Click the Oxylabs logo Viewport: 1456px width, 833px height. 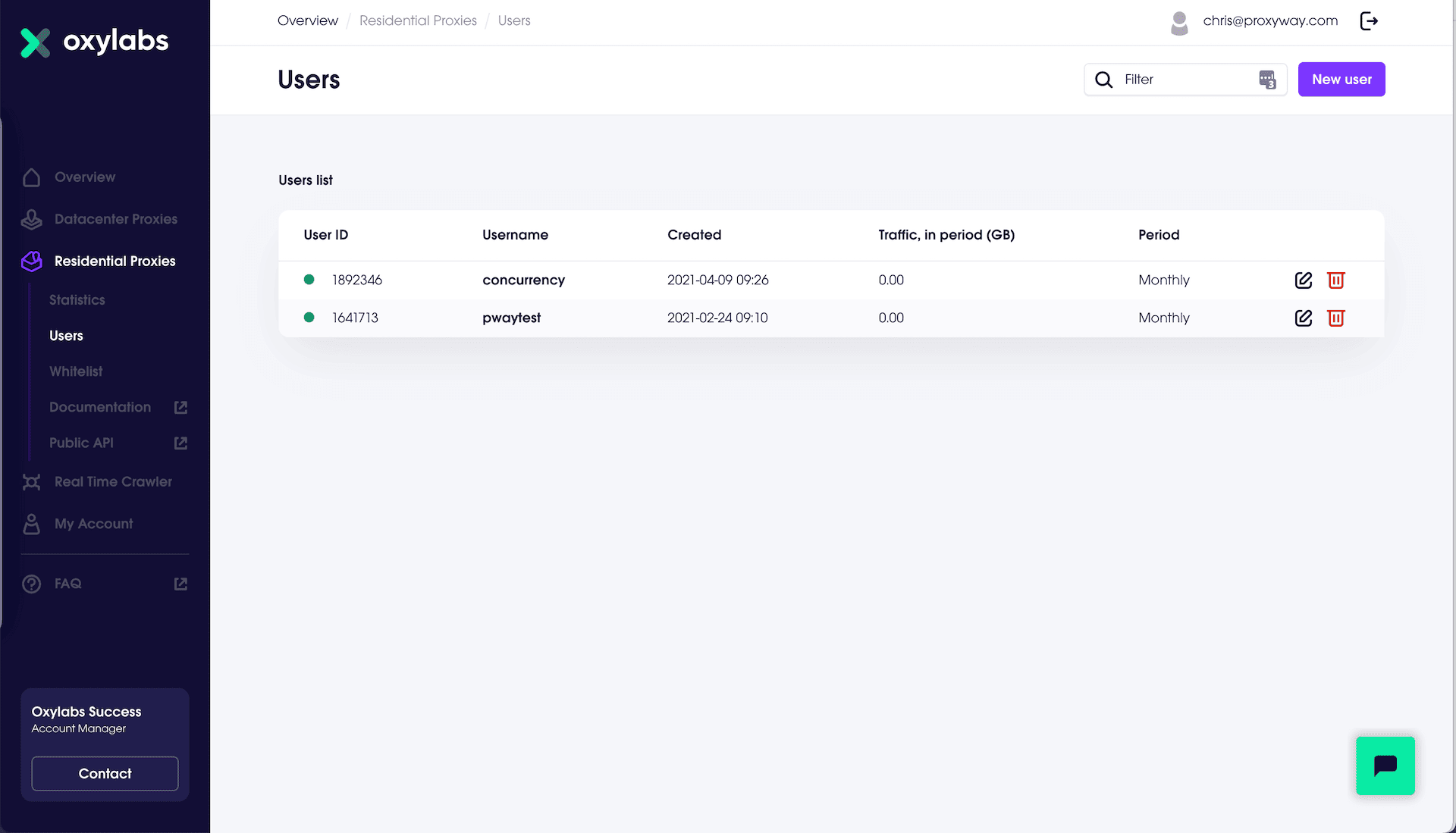[x=95, y=42]
